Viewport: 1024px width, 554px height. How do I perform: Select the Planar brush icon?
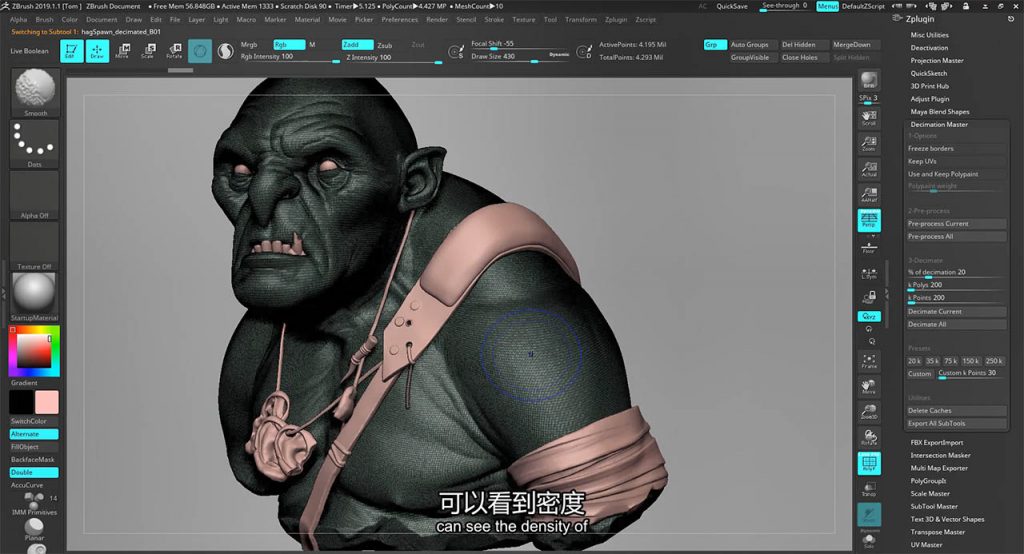click(x=34, y=529)
